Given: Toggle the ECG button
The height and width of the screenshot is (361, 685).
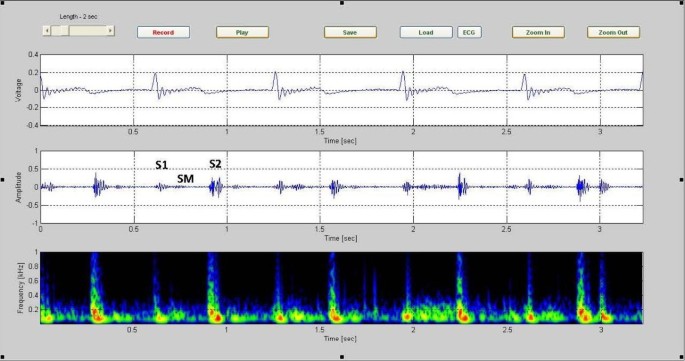Looking at the screenshot, I should coord(469,32).
